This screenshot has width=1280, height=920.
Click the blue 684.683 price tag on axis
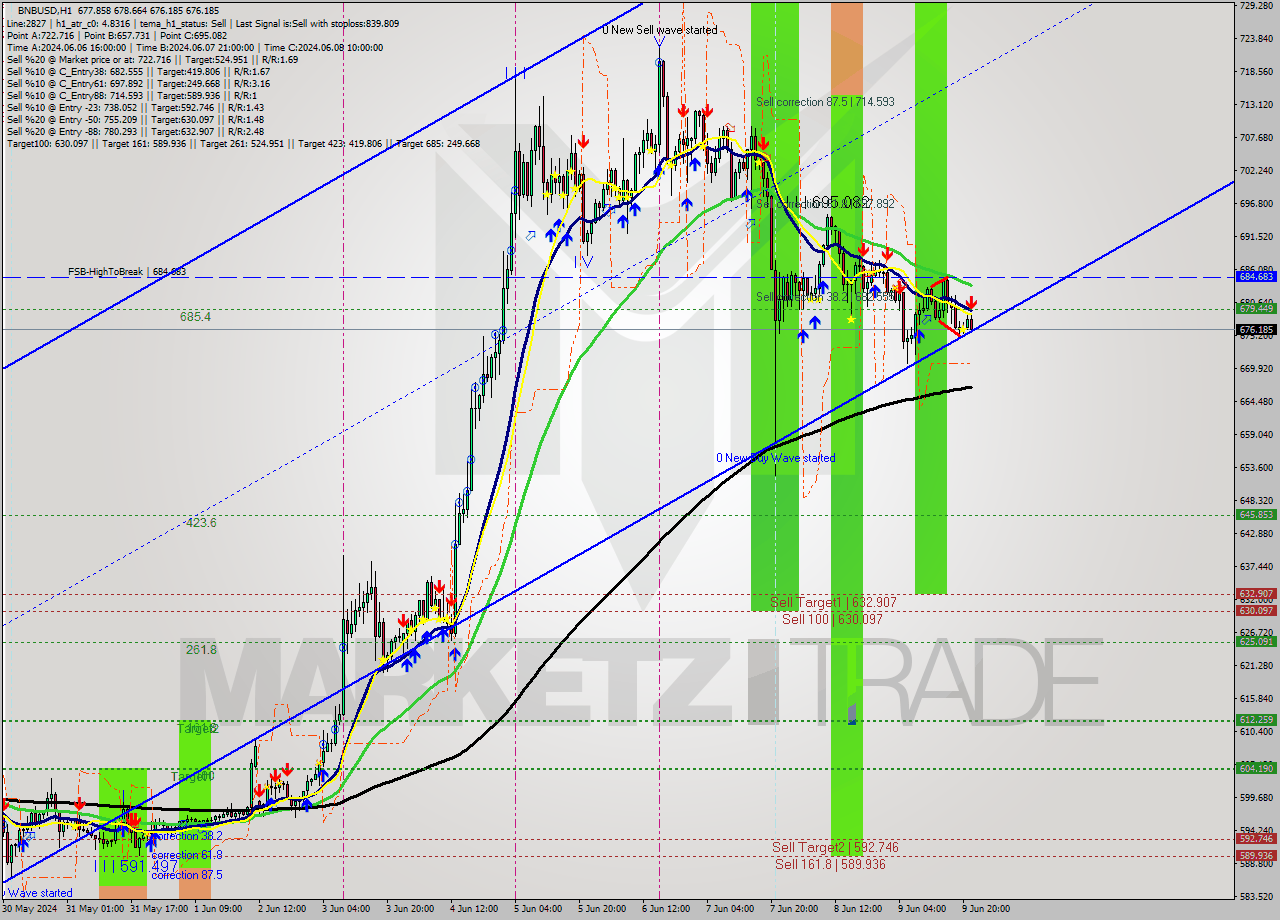click(x=1256, y=277)
